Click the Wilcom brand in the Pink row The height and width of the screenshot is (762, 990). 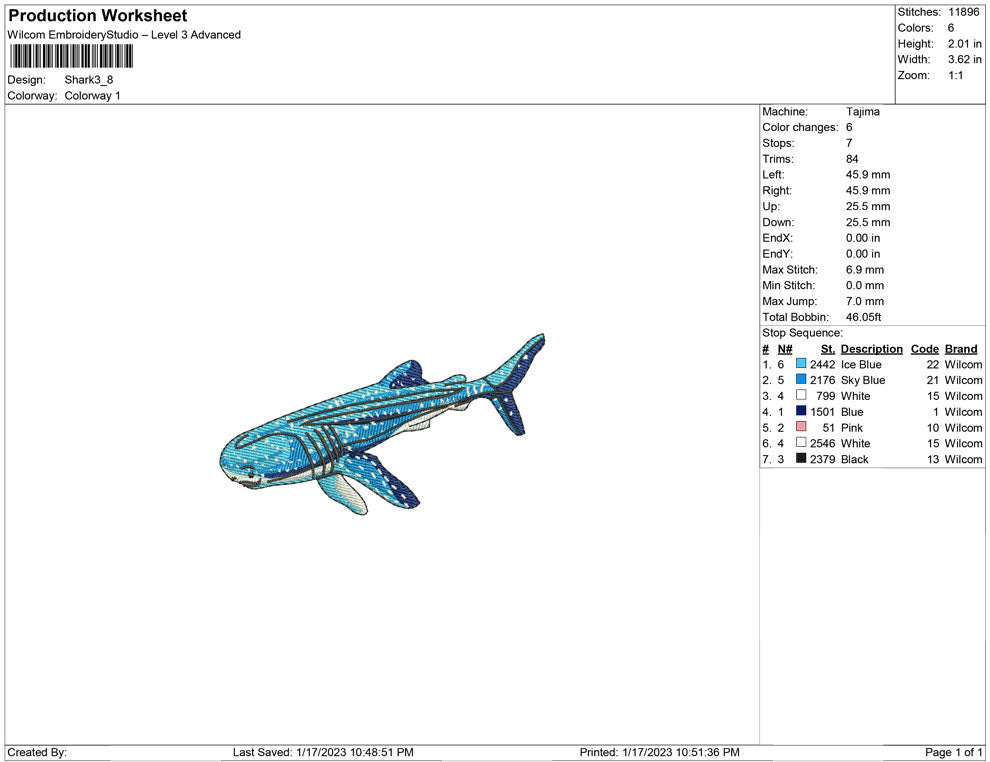click(963, 427)
